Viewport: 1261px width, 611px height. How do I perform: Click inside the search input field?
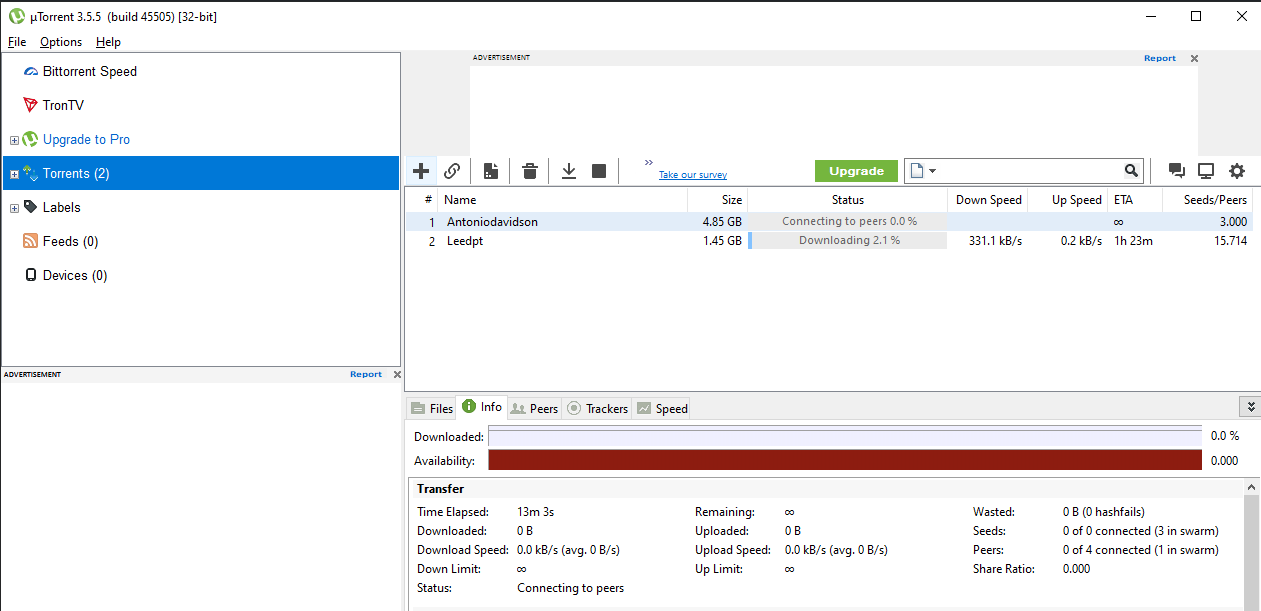(1030, 171)
